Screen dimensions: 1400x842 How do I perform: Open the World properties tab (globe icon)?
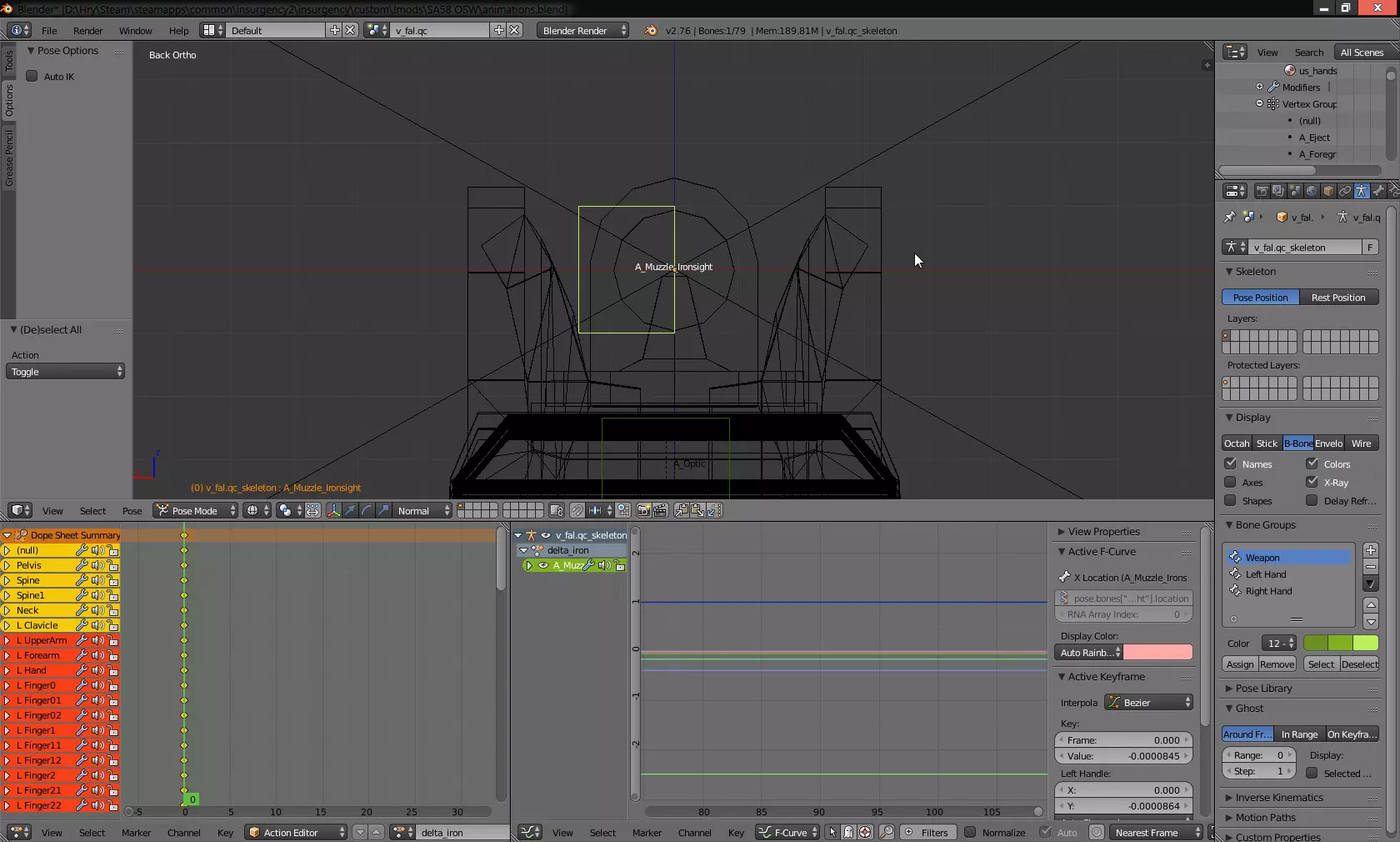pos(1312,191)
